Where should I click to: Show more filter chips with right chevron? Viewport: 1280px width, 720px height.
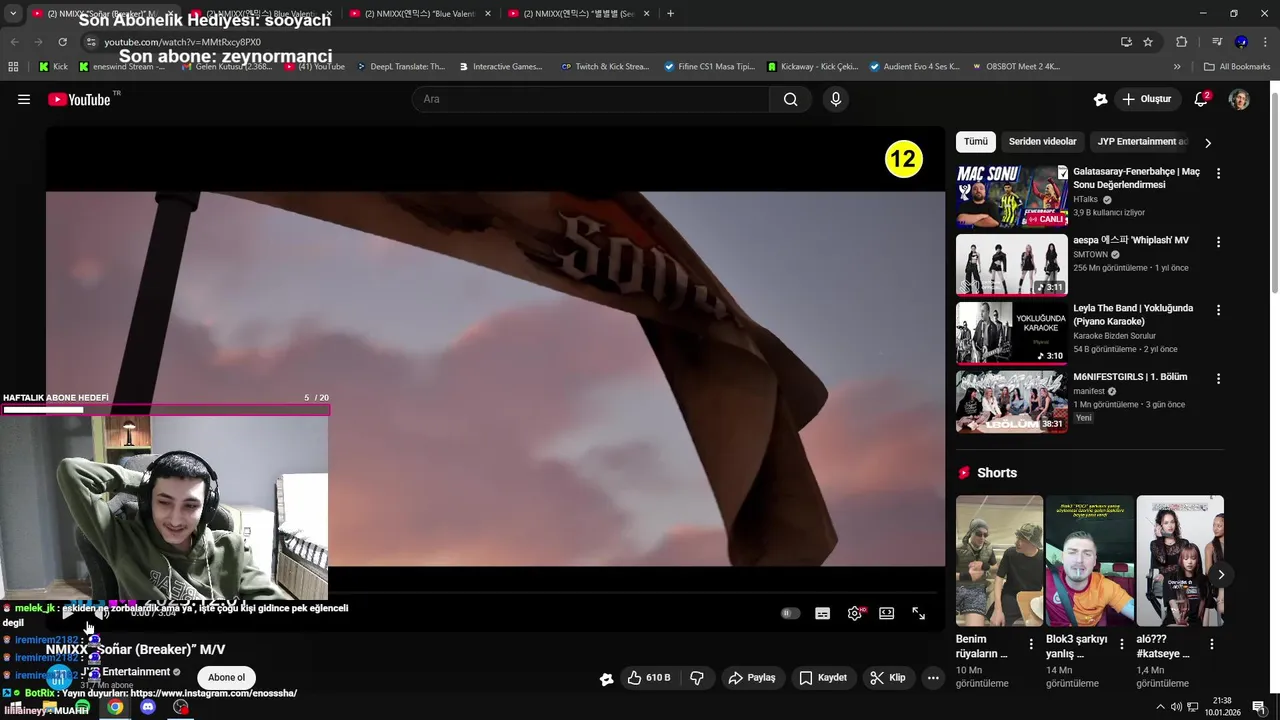coord(1207,143)
